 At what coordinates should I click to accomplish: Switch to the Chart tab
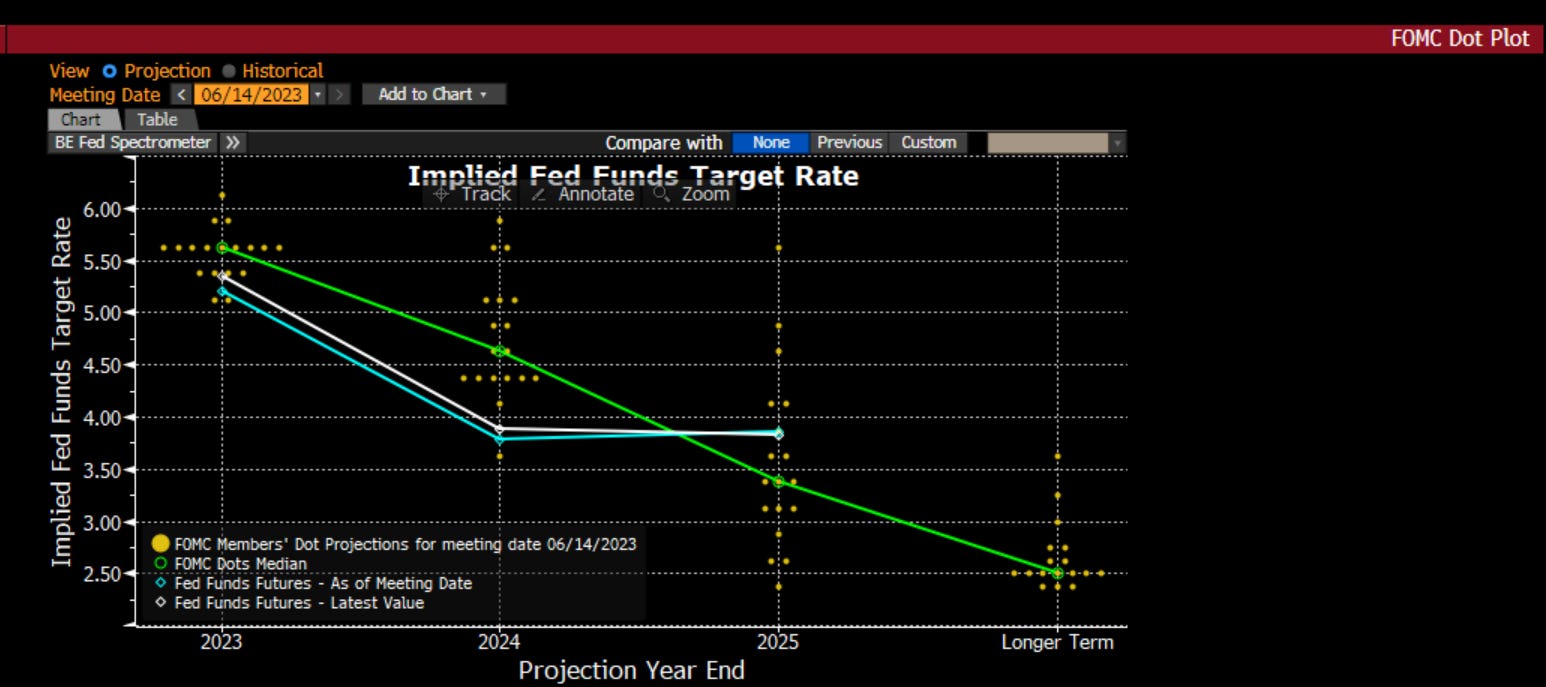click(81, 119)
